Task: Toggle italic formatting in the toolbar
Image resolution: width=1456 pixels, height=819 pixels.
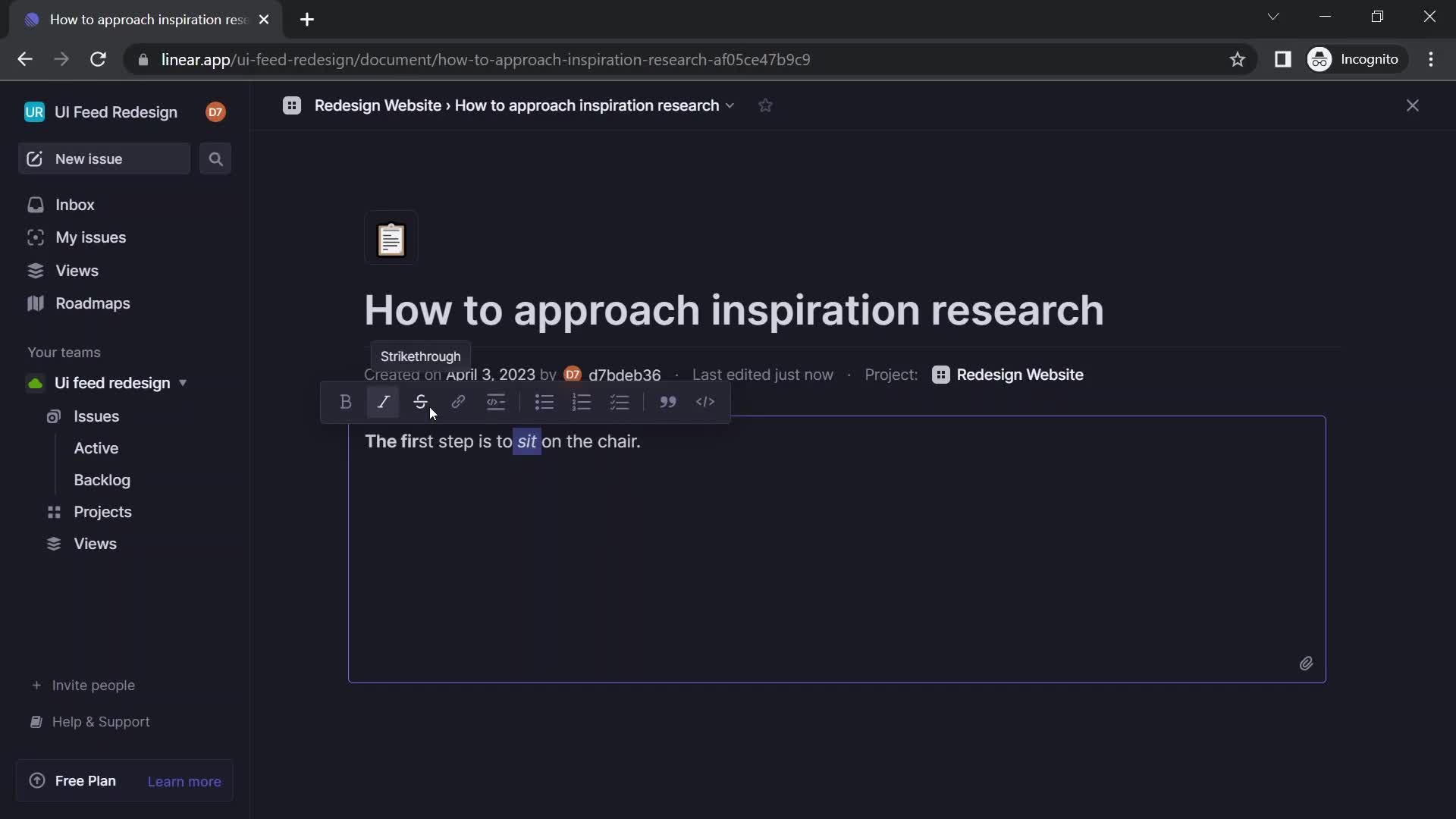Action: coord(383,402)
